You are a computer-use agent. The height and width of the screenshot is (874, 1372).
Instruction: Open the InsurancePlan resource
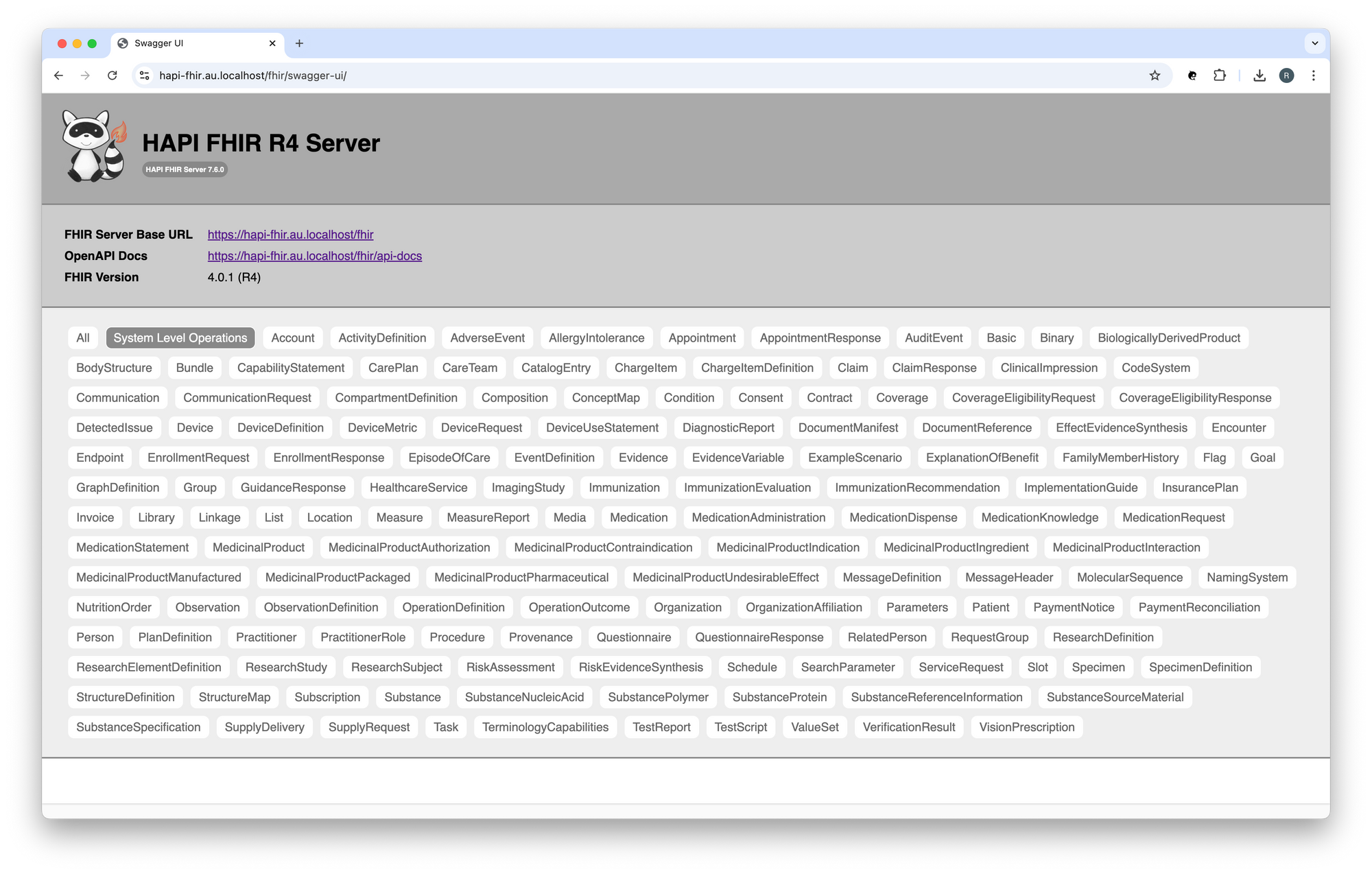point(1200,488)
